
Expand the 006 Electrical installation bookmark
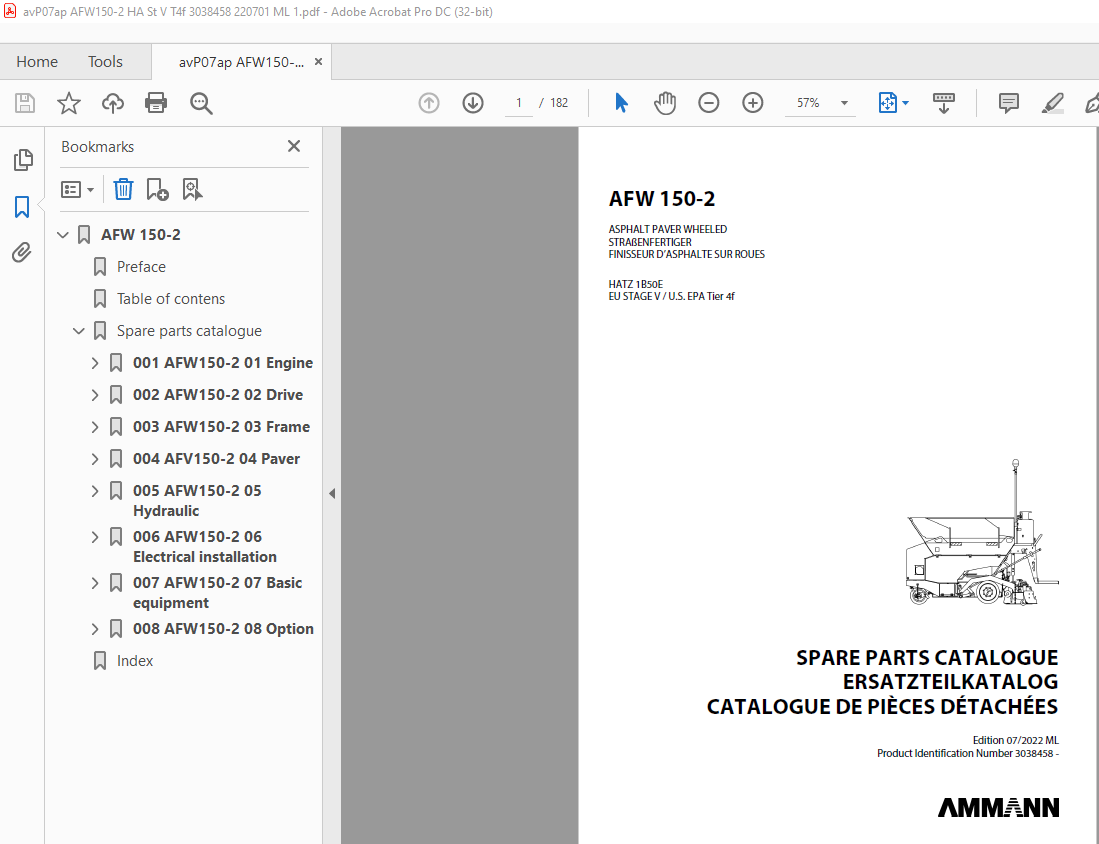point(95,537)
